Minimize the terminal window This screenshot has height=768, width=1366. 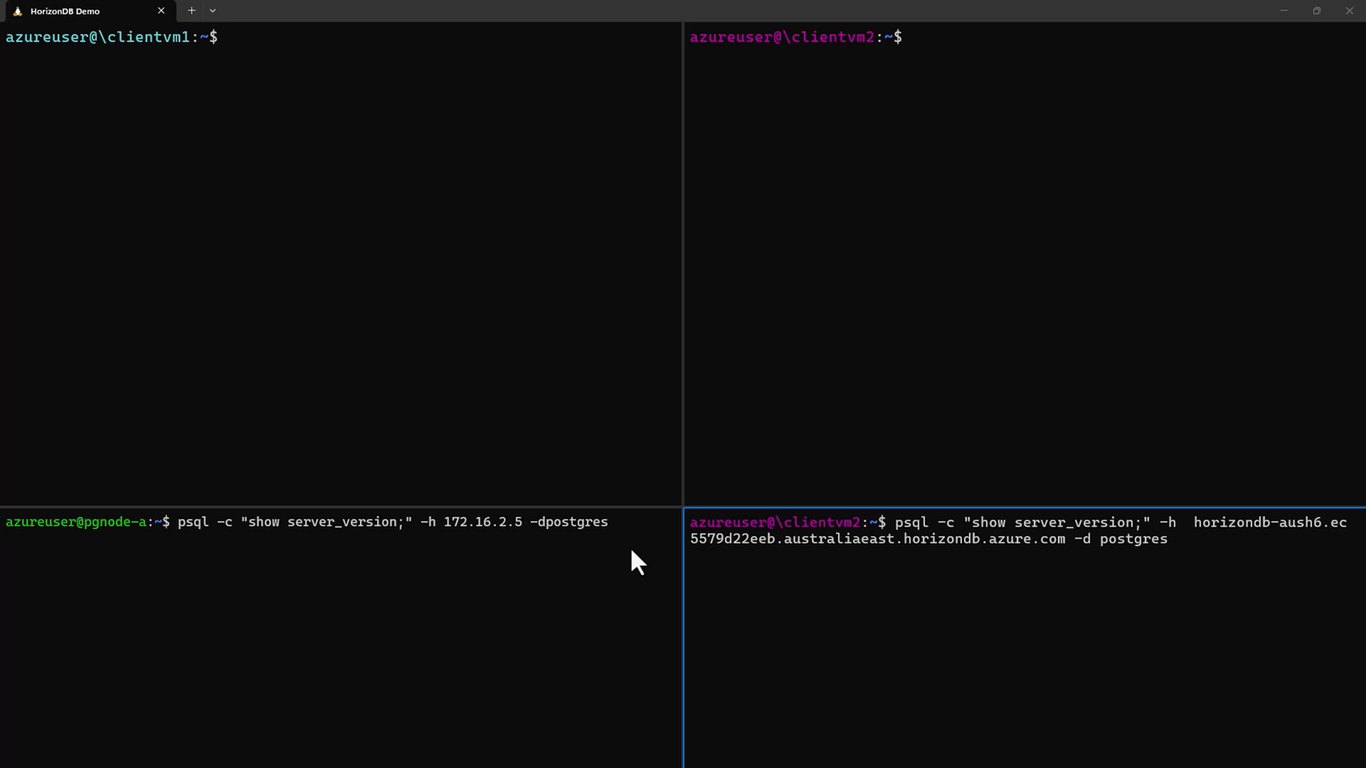point(1284,11)
